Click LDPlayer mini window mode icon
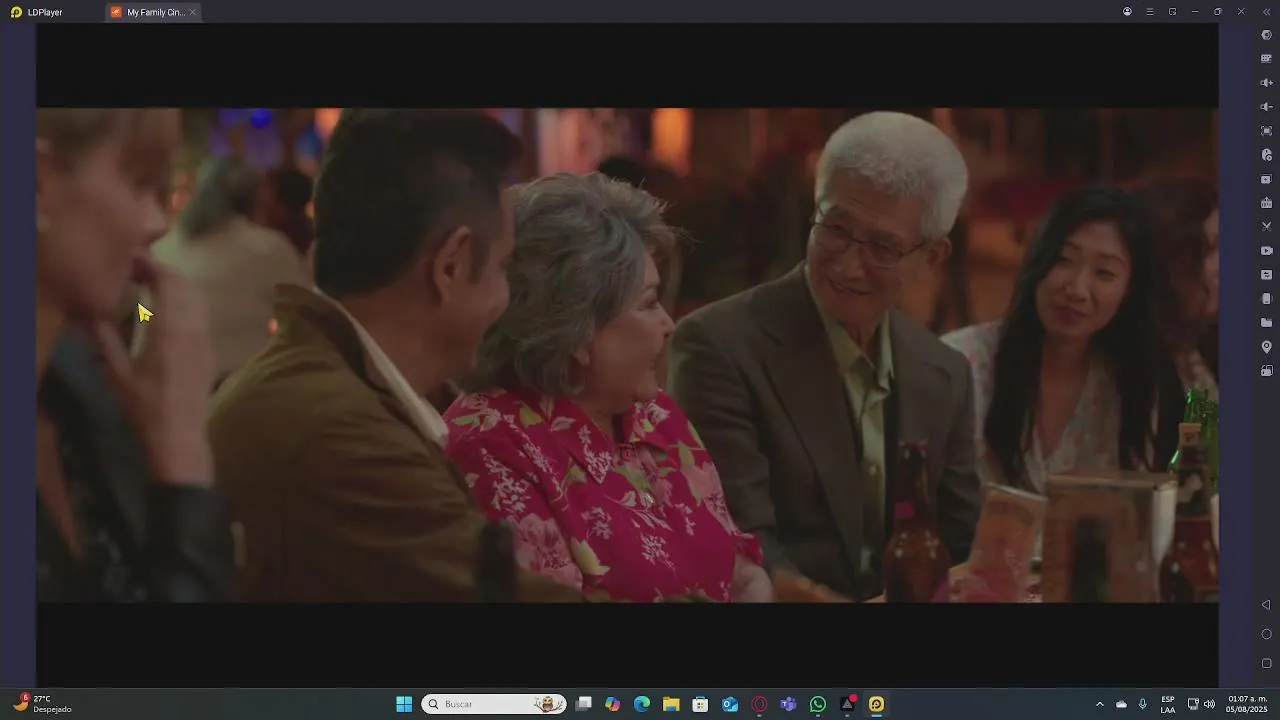This screenshot has height=720, width=1280. 1172,12
